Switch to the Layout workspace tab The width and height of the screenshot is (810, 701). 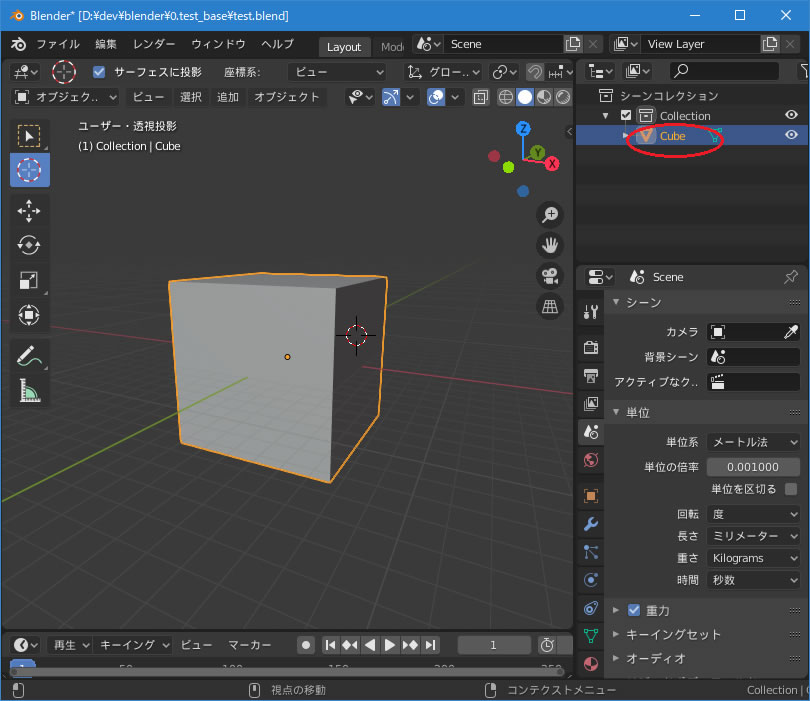pos(344,47)
